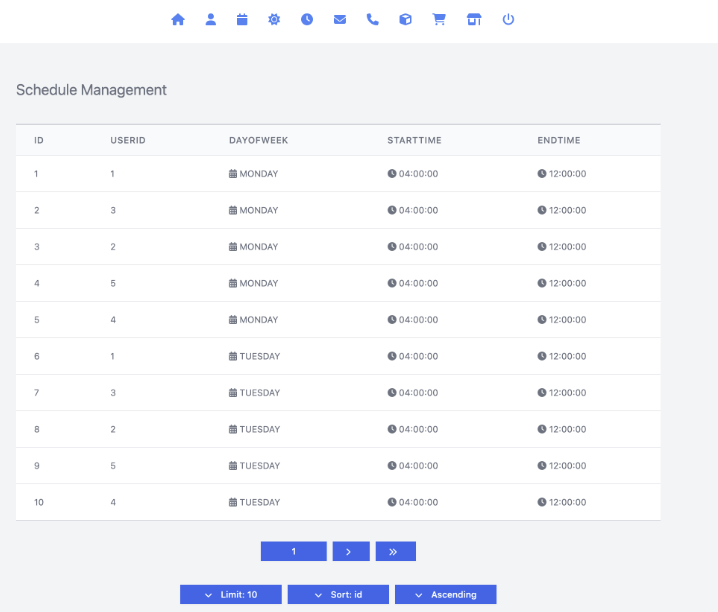Click the store shop icon
This screenshot has height=612, width=718.
(474, 19)
